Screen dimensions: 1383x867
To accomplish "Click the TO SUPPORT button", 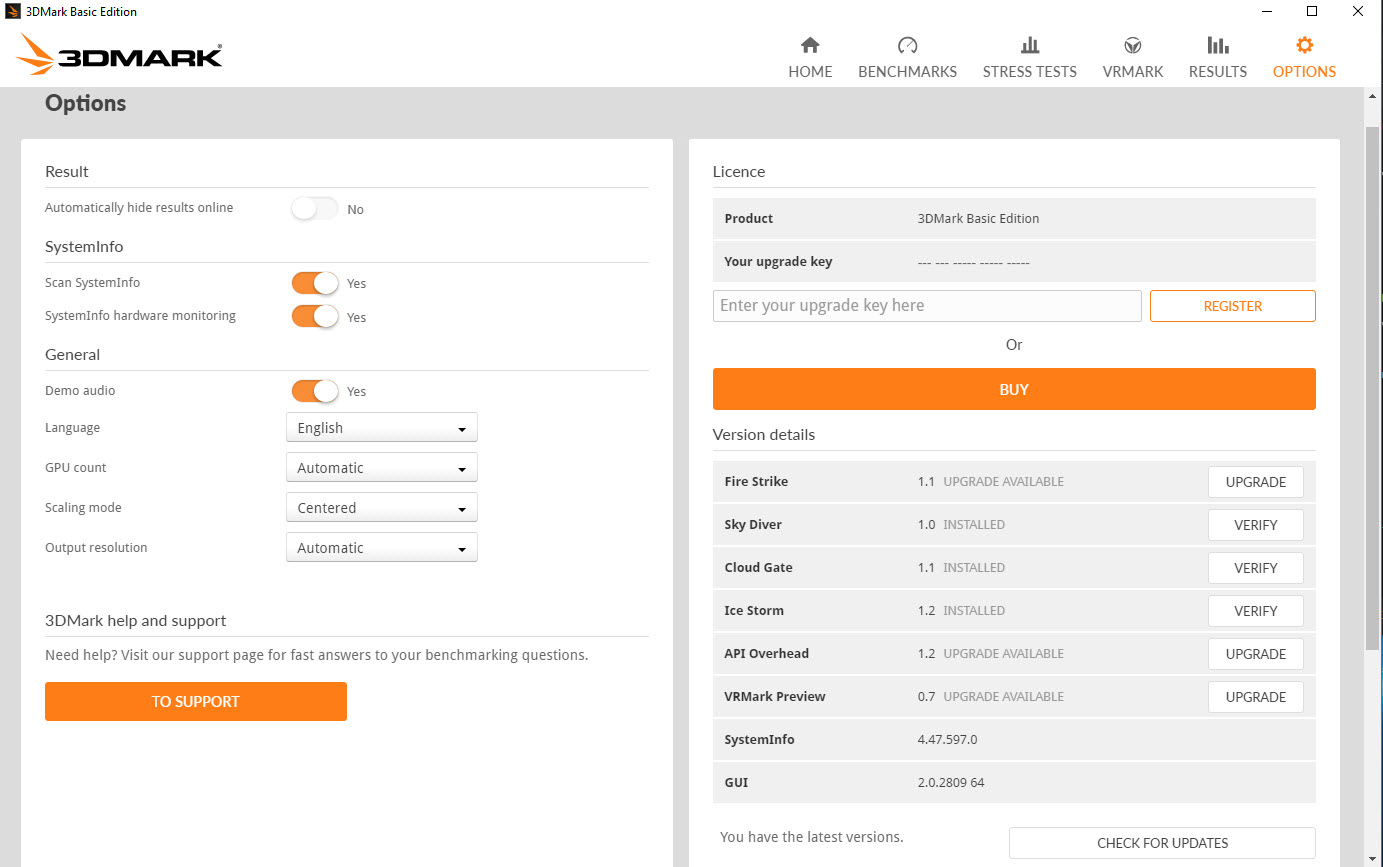I will 196,701.
